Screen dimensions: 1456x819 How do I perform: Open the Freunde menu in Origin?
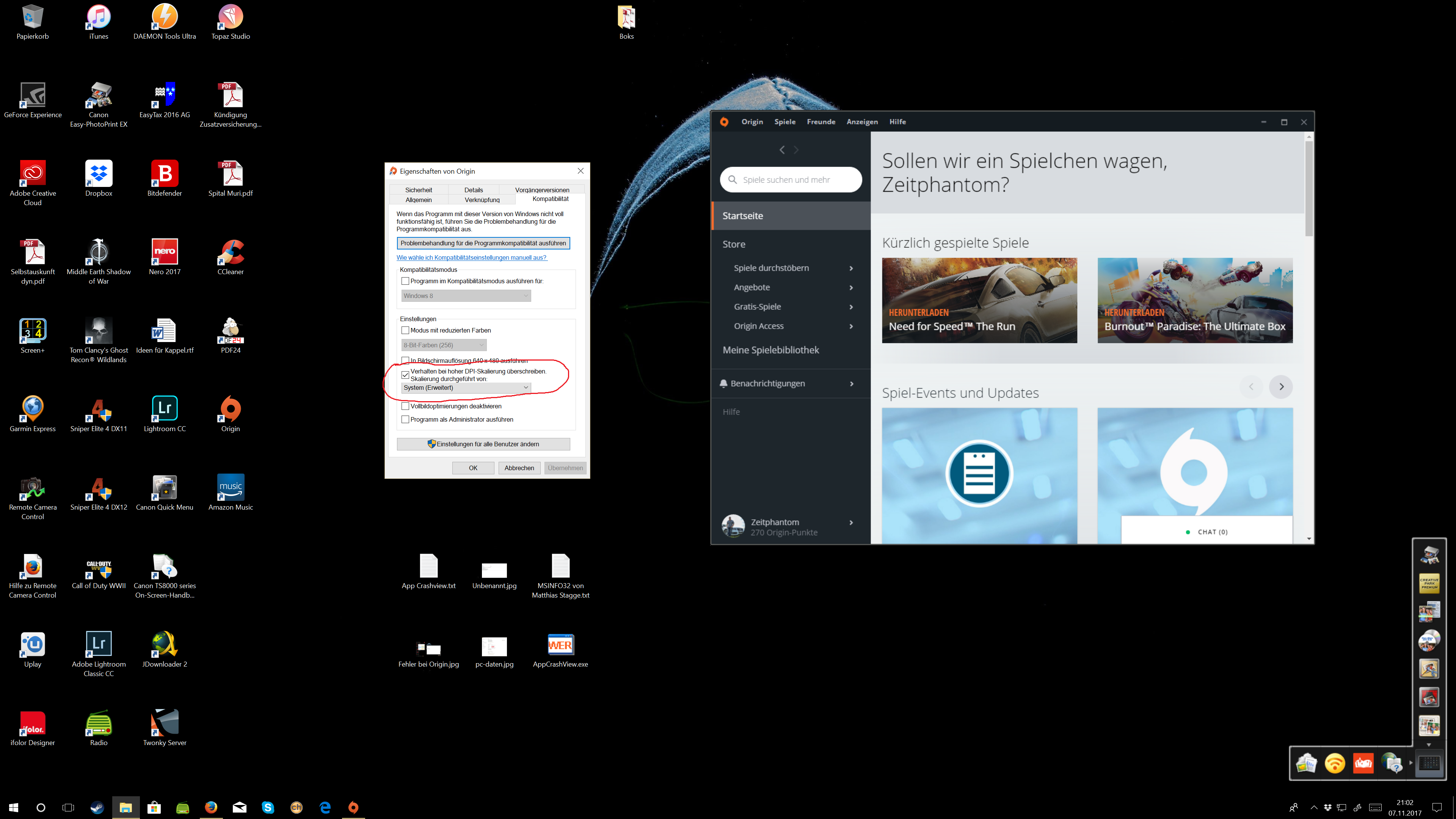pyautogui.click(x=821, y=121)
